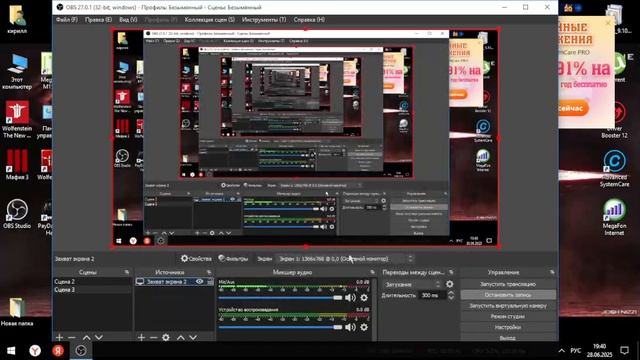Open the Коллекция сцен menu
The image size is (640, 360).
(209, 20)
